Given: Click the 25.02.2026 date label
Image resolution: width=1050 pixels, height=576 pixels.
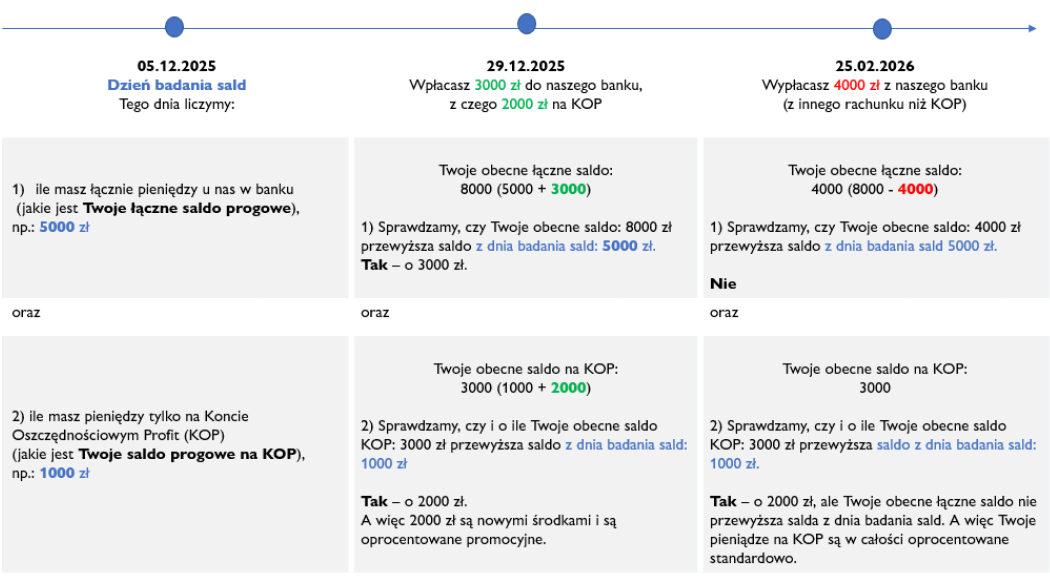Looking at the screenshot, I should [x=876, y=67].
